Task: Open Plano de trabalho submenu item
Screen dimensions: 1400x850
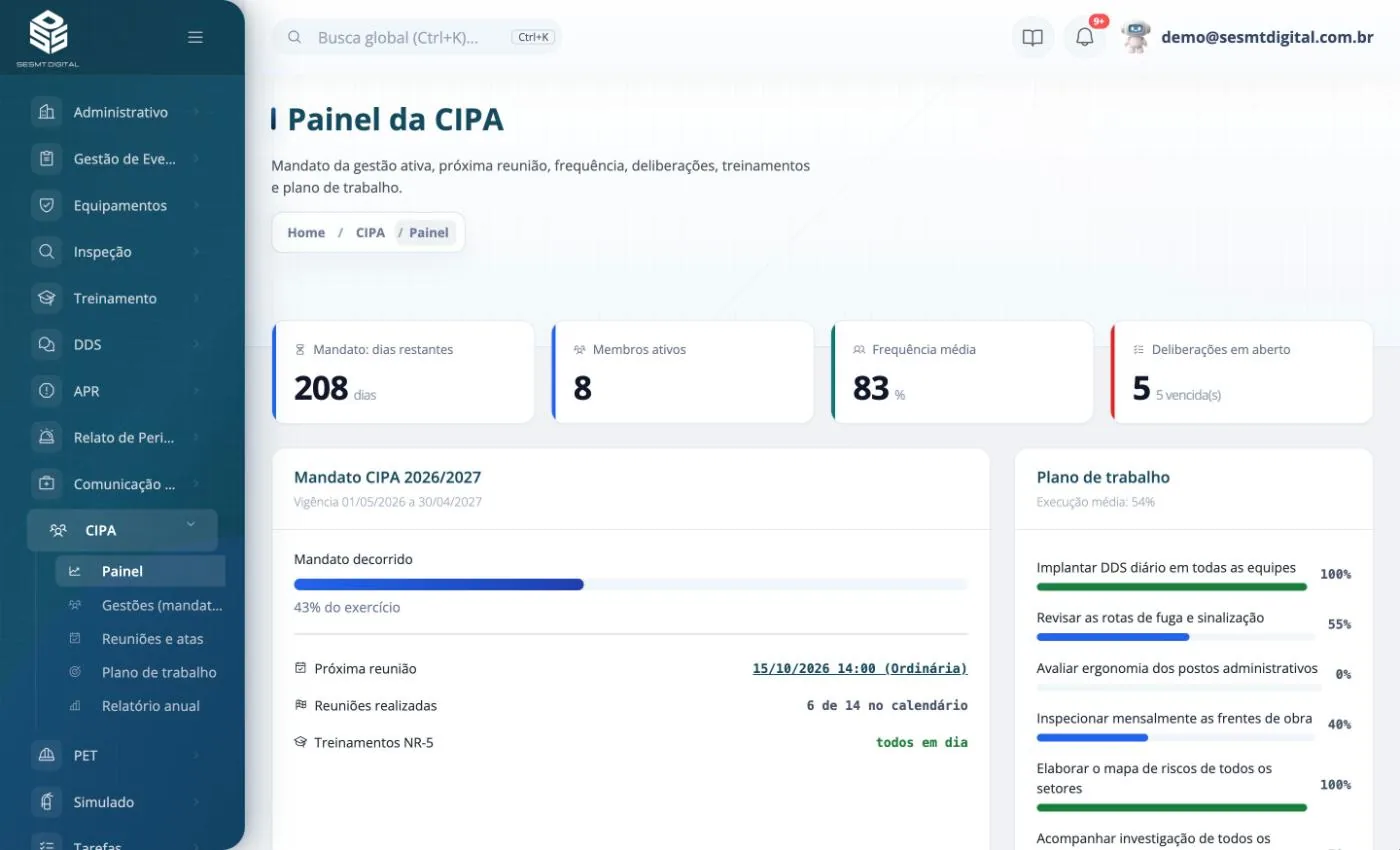Action: coord(140,672)
